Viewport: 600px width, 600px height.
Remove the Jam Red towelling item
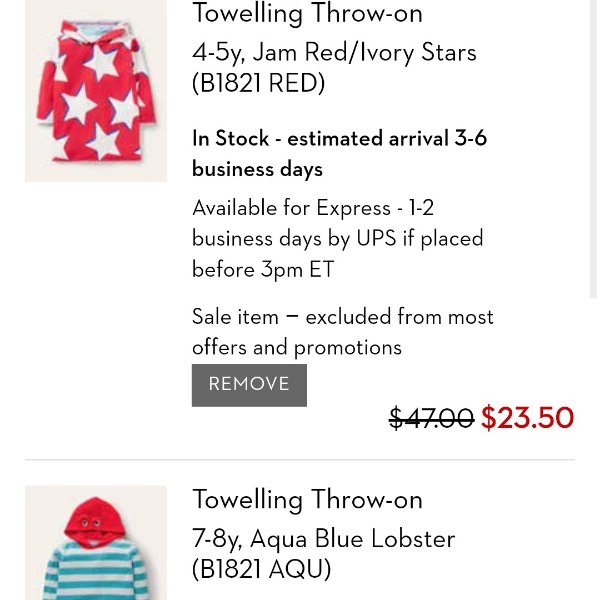point(249,385)
